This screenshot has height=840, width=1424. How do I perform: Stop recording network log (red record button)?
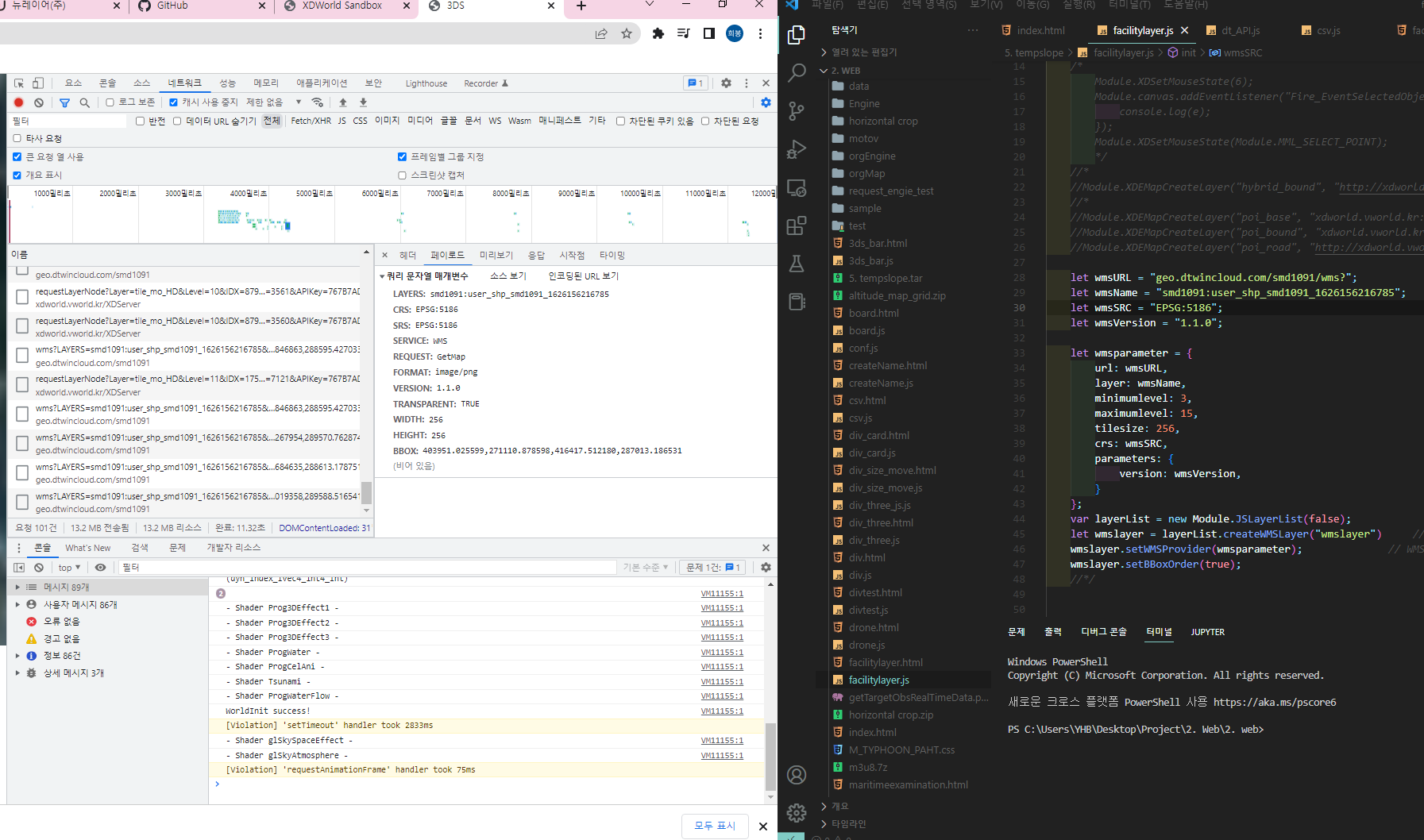(18, 102)
